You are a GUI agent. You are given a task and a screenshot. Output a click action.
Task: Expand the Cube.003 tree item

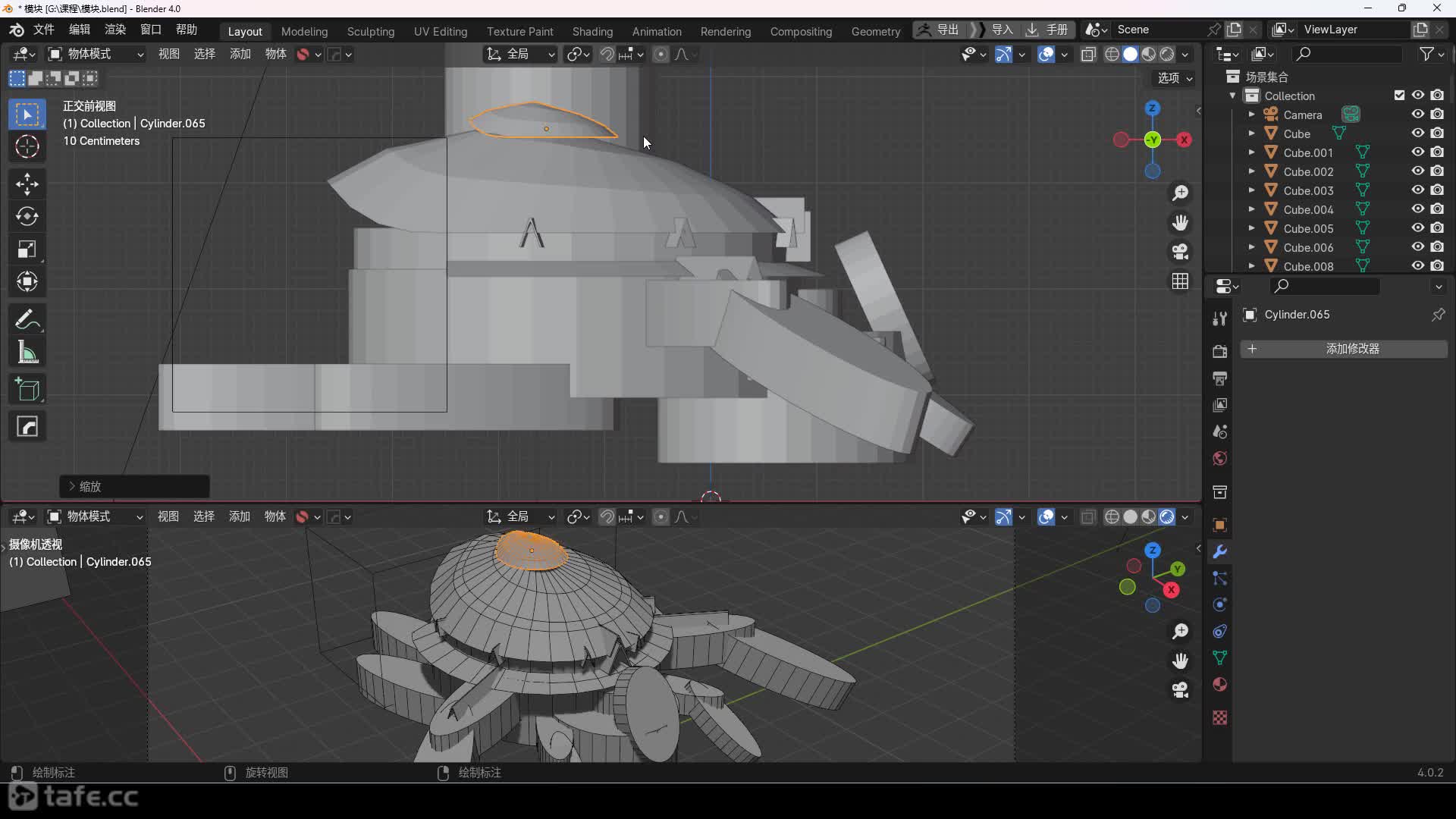1251,190
